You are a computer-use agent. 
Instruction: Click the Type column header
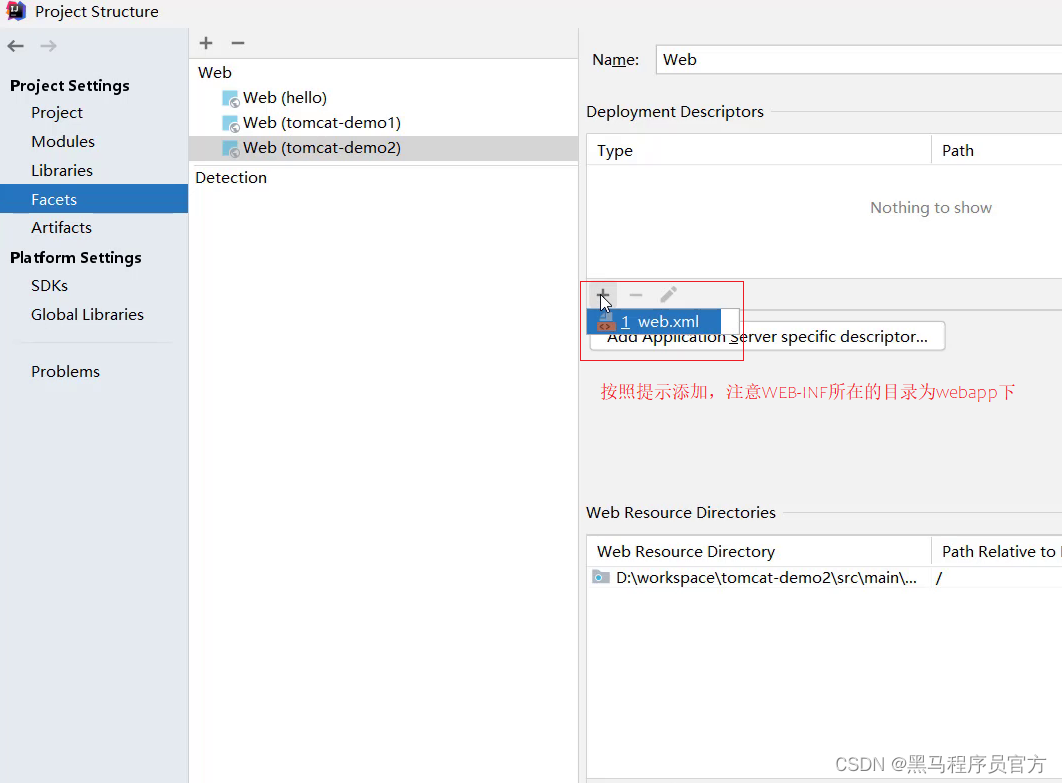[x=759, y=150]
